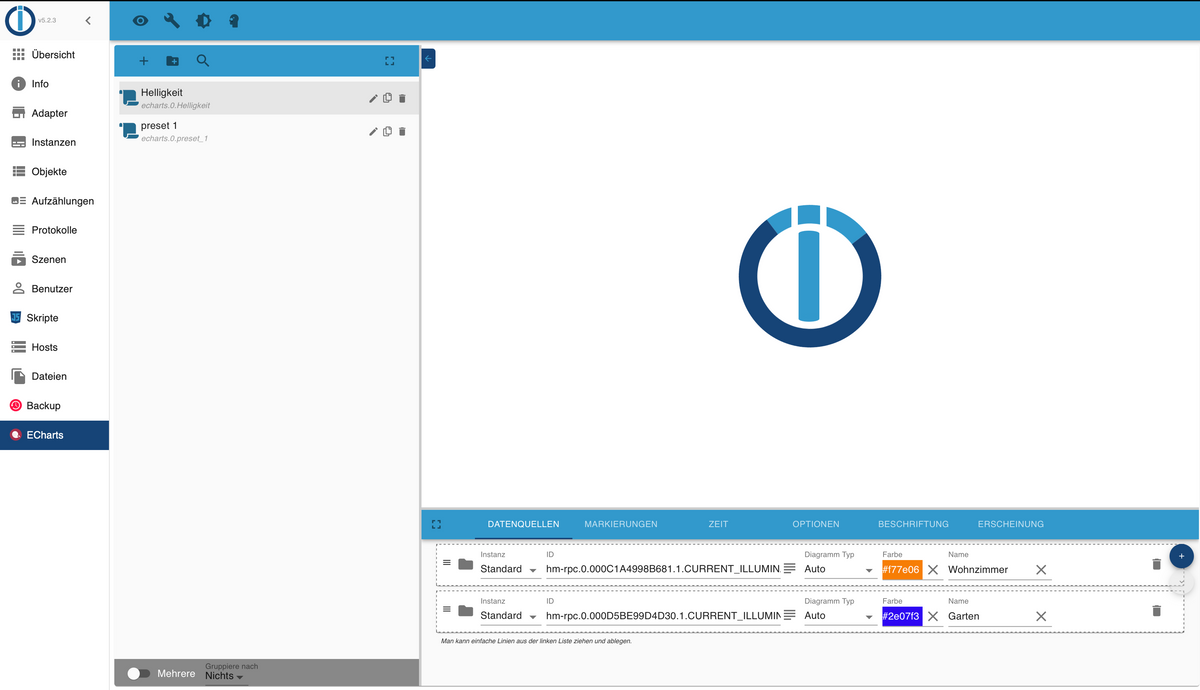The height and width of the screenshot is (690, 1200).
Task: Click the drag handle of the Wohnzimmer line
Action: [x=447, y=563]
